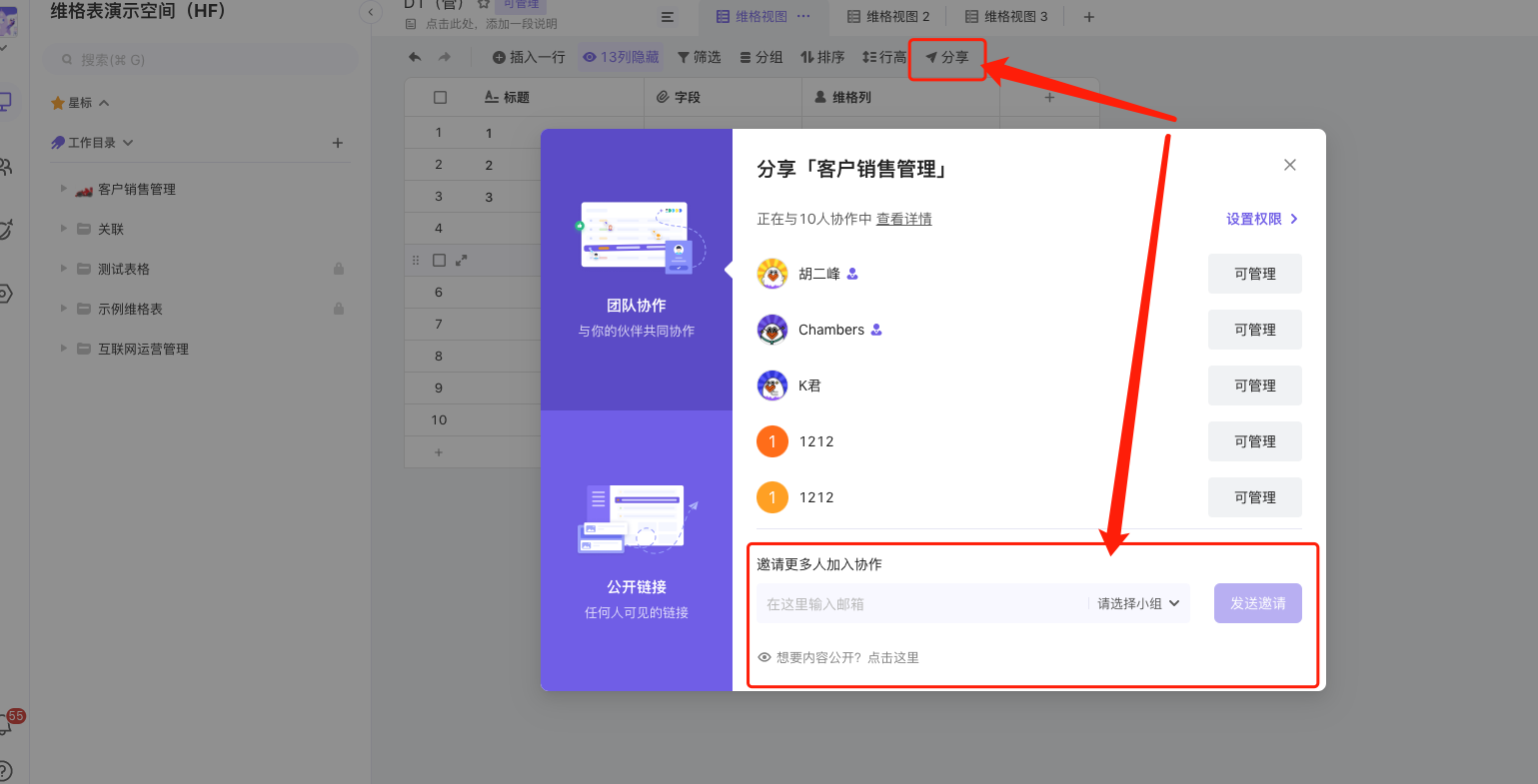Click the undo arrow in the toolbar

(415, 57)
